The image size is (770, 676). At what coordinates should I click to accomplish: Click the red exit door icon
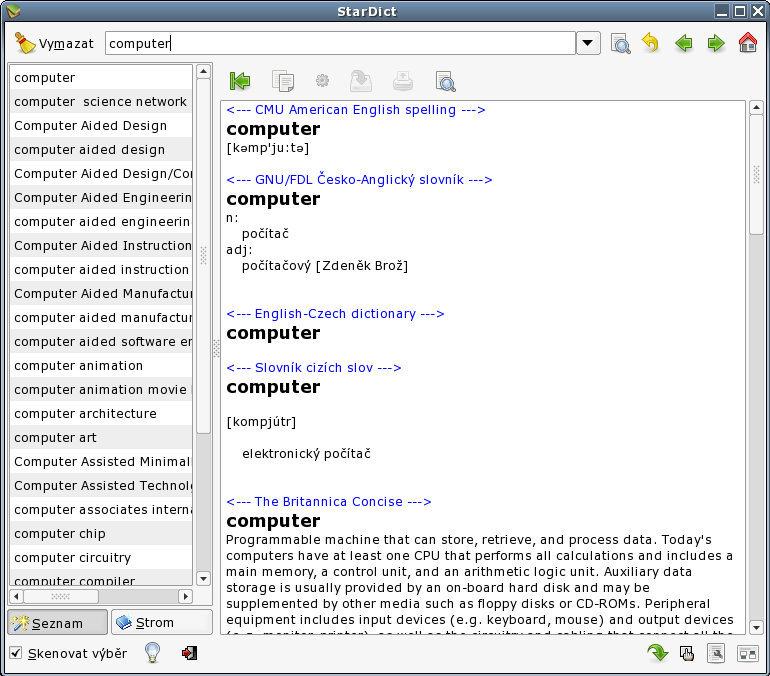[190, 653]
